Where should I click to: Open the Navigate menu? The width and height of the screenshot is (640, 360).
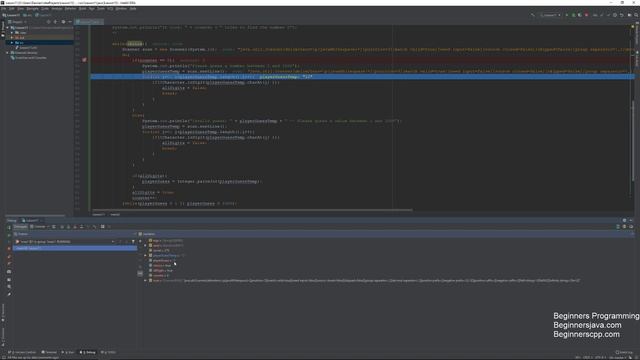(x=32, y=9)
